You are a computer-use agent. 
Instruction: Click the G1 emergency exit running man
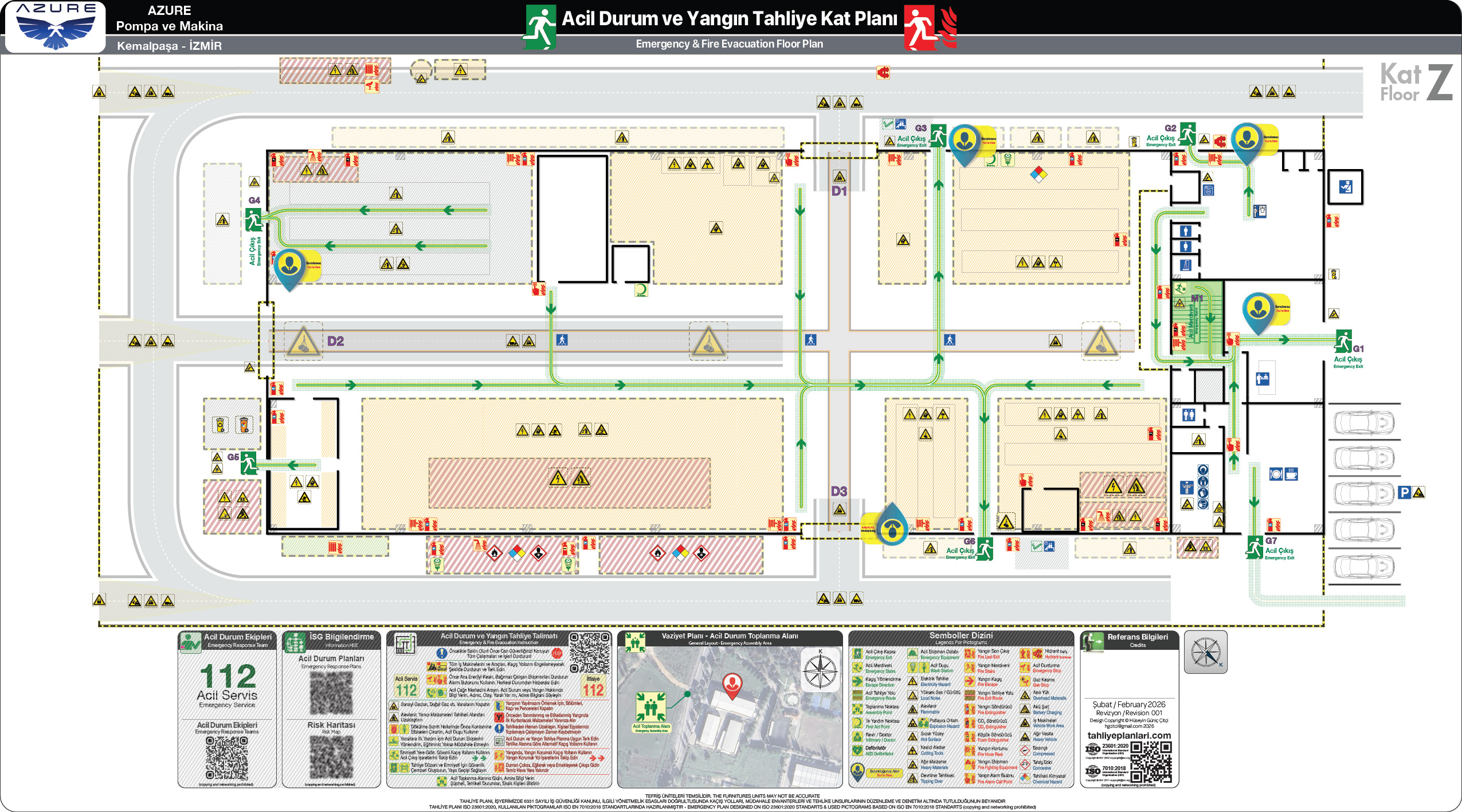point(1343,341)
